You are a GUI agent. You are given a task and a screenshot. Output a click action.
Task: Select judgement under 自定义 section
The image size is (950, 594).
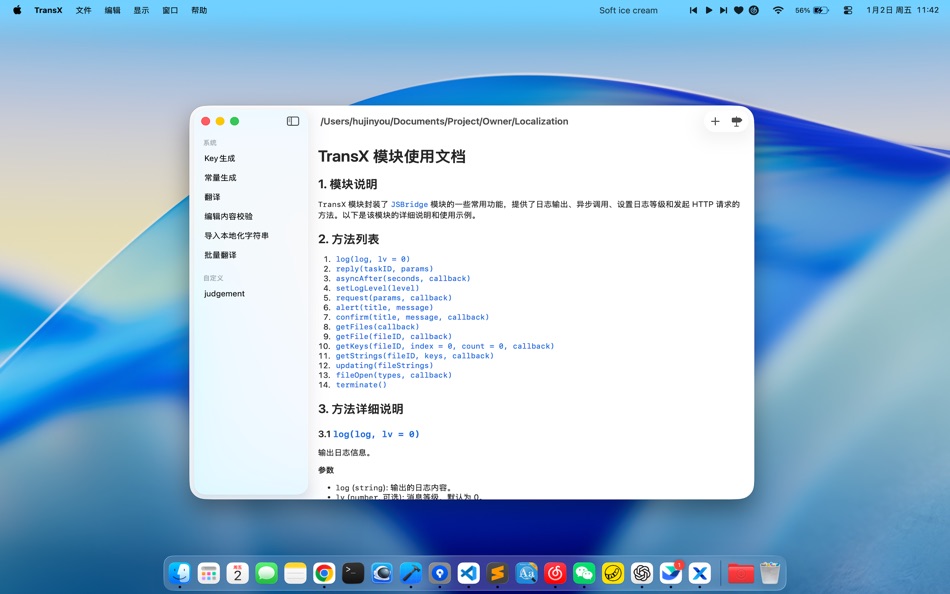pyautogui.click(x=225, y=293)
